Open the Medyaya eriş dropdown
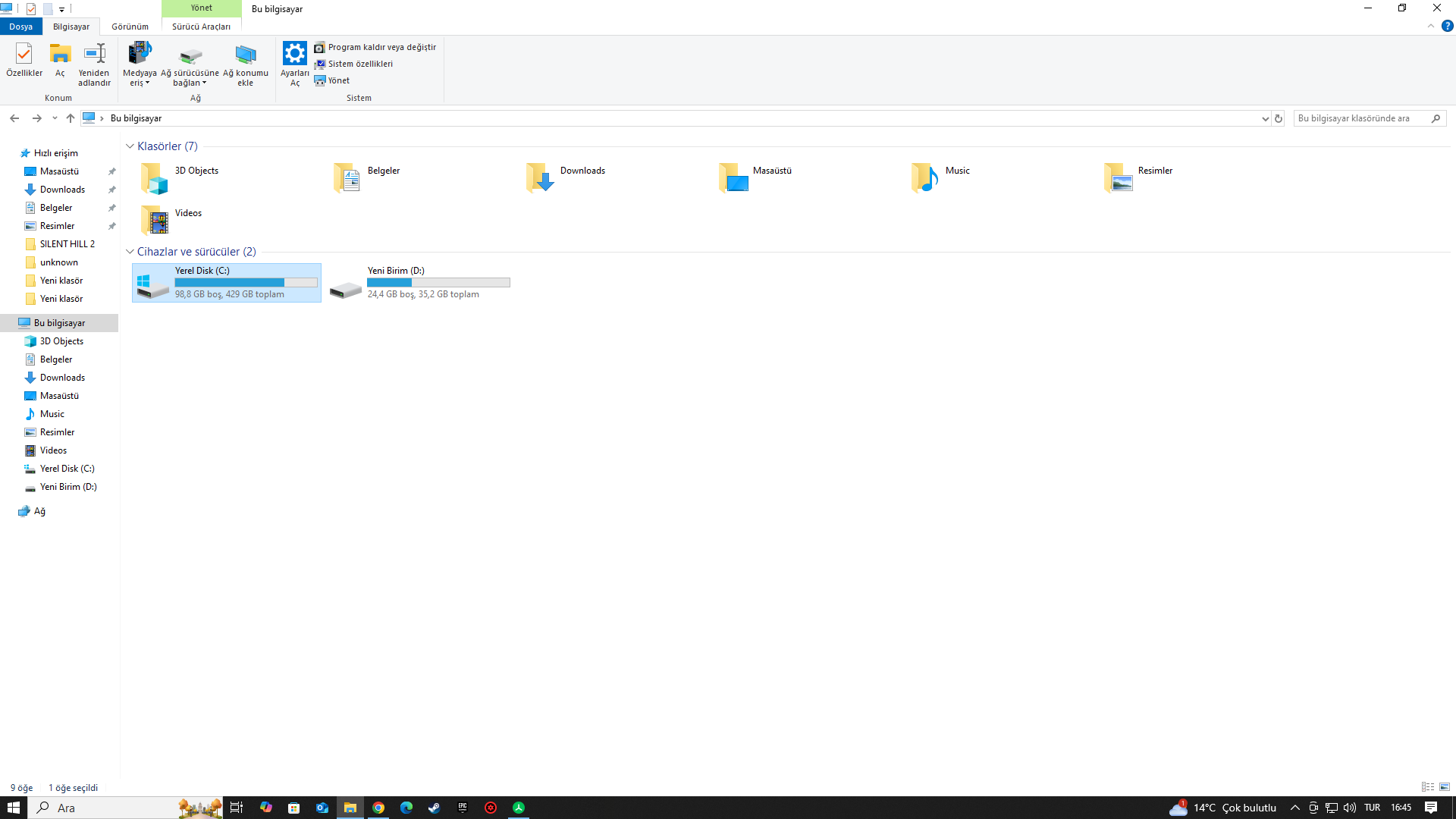The height and width of the screenshot is (819, 1456). pyautogui.click(x=140, y=78)
